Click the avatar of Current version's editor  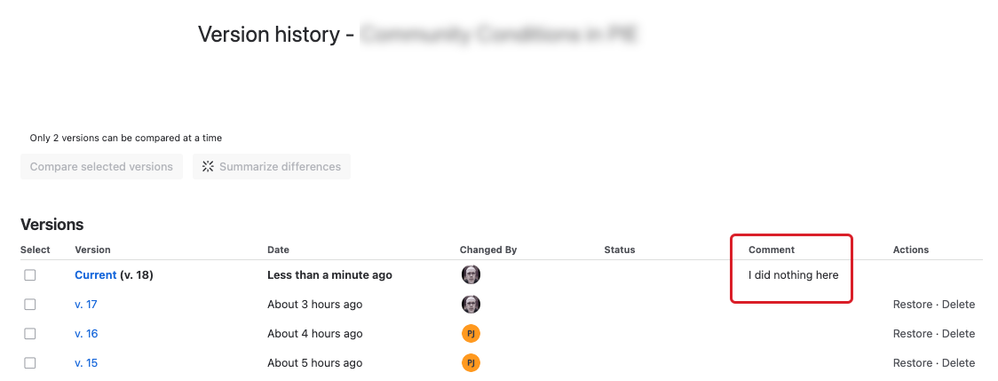click(x=471, y=275)
